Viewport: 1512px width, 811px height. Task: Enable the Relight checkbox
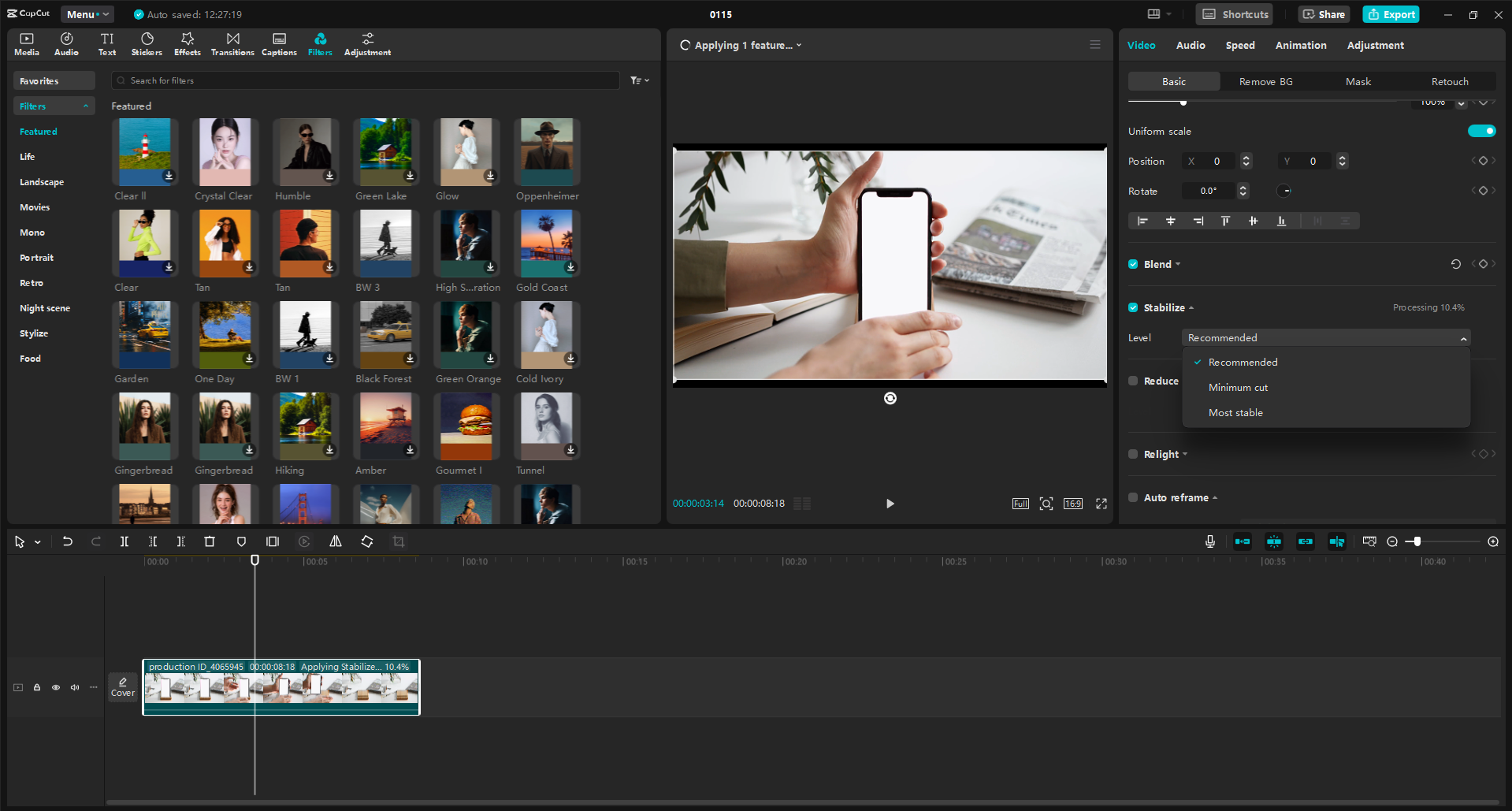point(1133,454)
